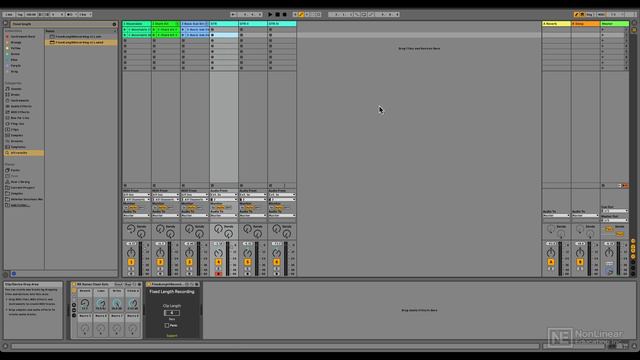Select the B Delay return track header
The height and width of the screenshot is (360, 640).
click(585, 24)
